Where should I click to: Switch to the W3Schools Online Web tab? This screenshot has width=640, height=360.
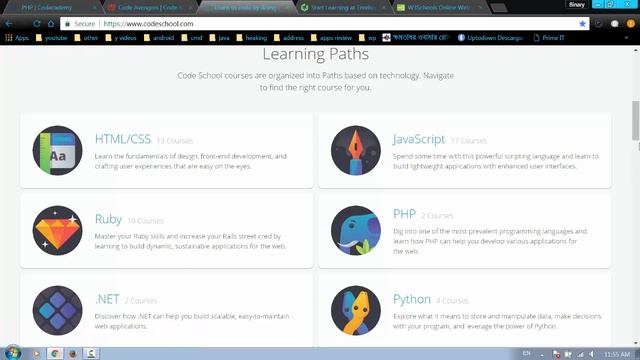point(439,7)
